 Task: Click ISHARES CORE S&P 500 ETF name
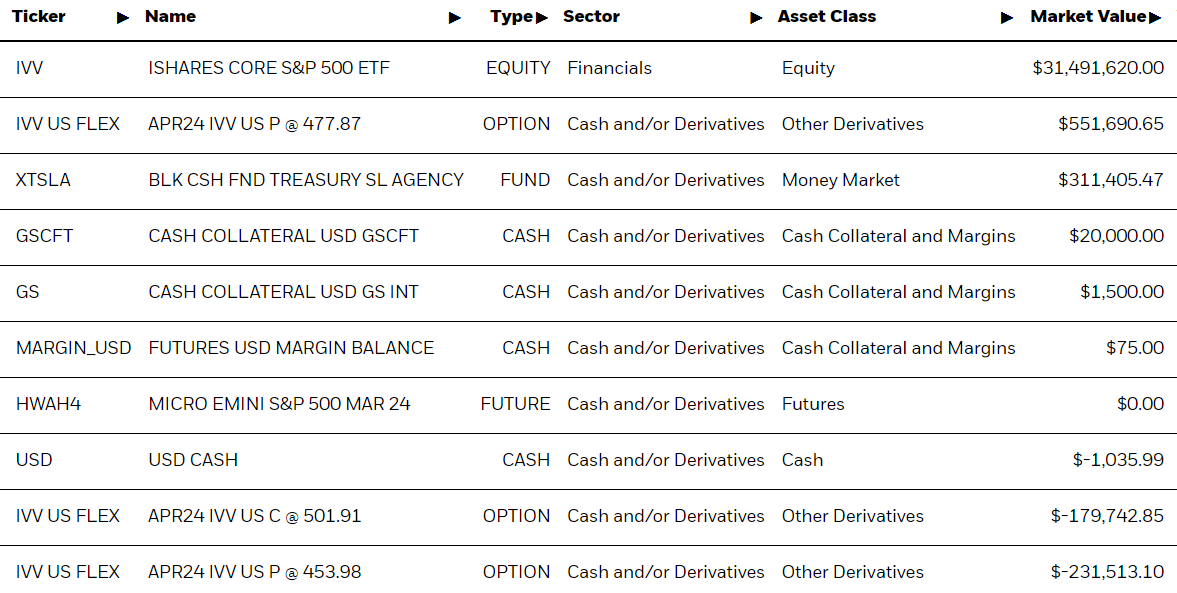pyautogui.click(x=269, y=68)
